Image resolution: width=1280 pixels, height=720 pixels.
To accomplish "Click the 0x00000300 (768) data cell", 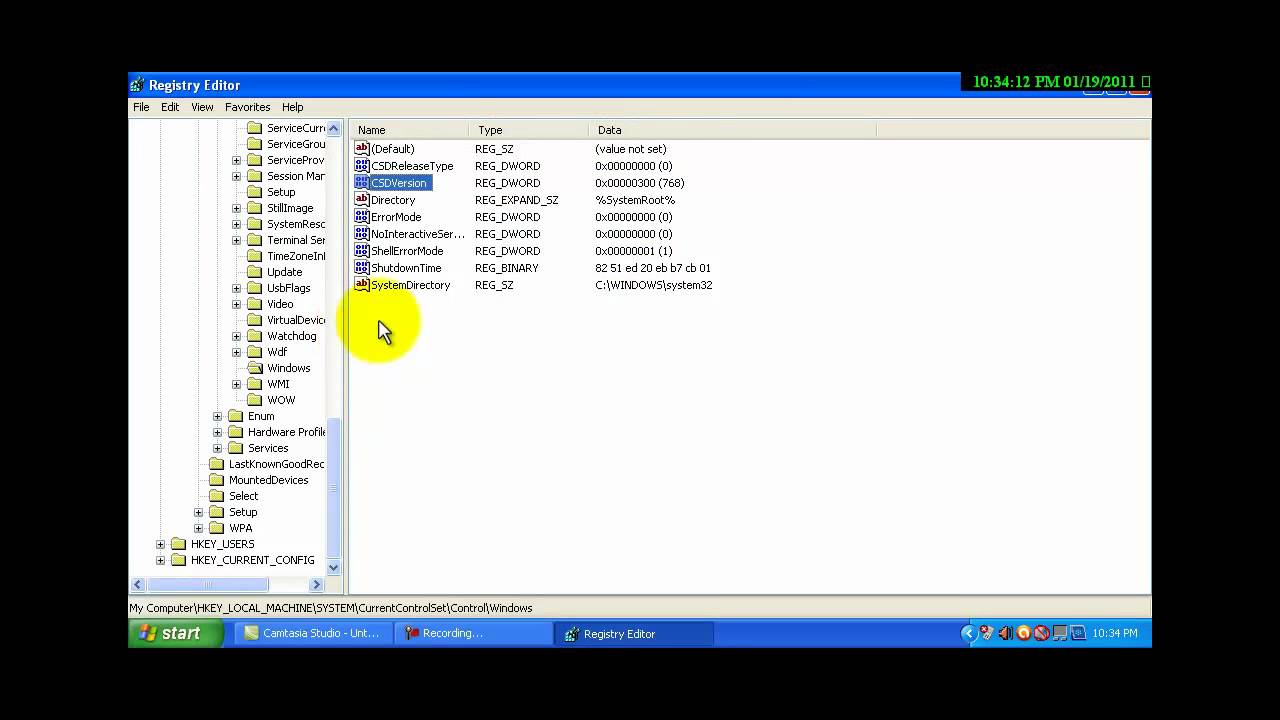I will coord(640,183).
